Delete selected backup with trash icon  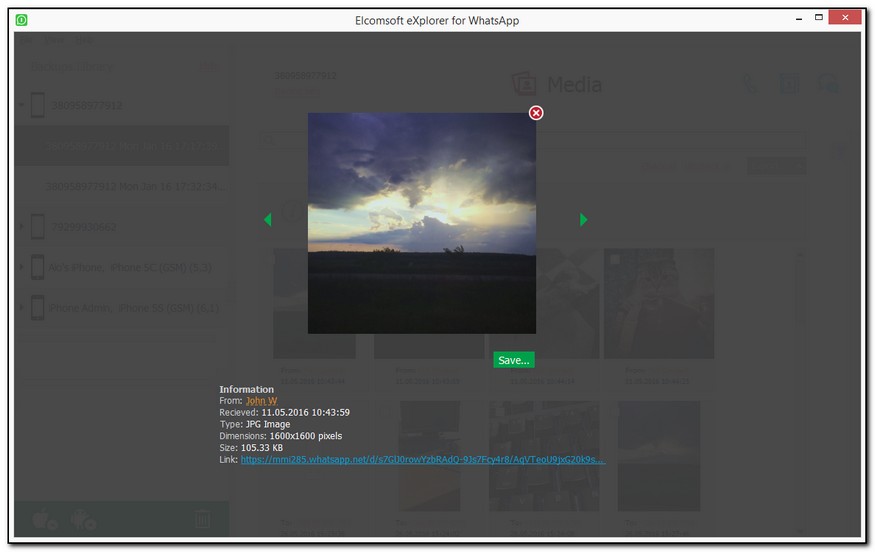click(201, 519)
